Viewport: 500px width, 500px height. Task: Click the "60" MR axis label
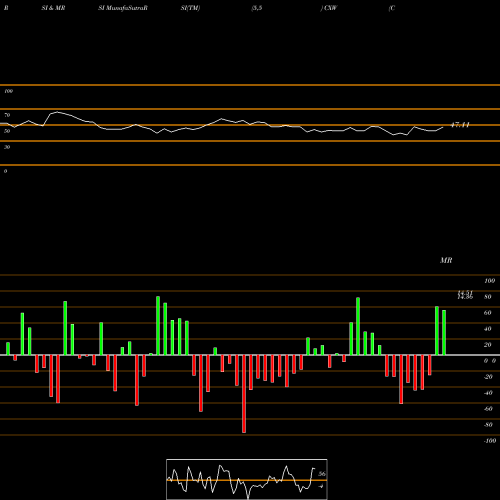point(488,313)
